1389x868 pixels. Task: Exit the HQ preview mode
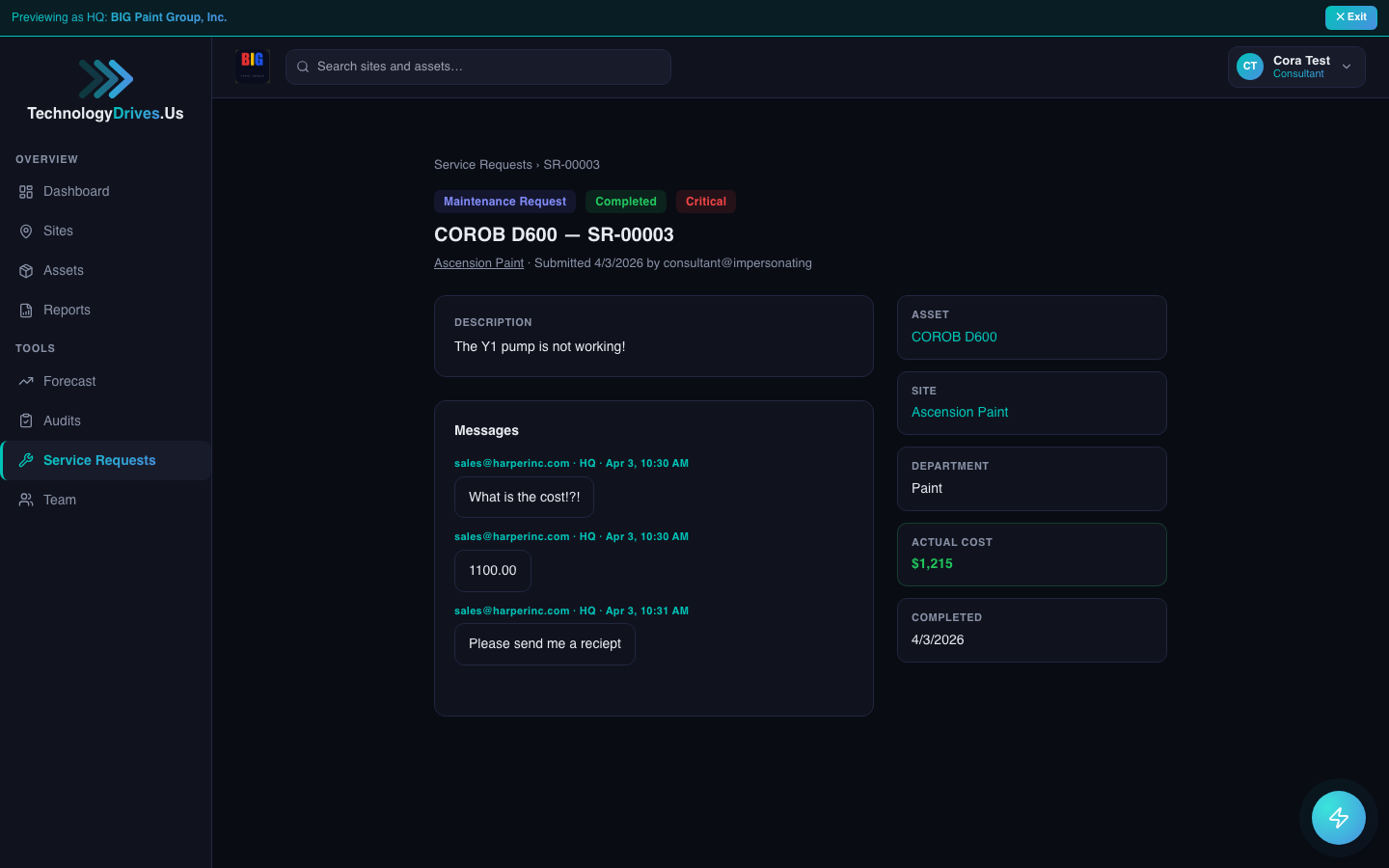coord(1350,17)
